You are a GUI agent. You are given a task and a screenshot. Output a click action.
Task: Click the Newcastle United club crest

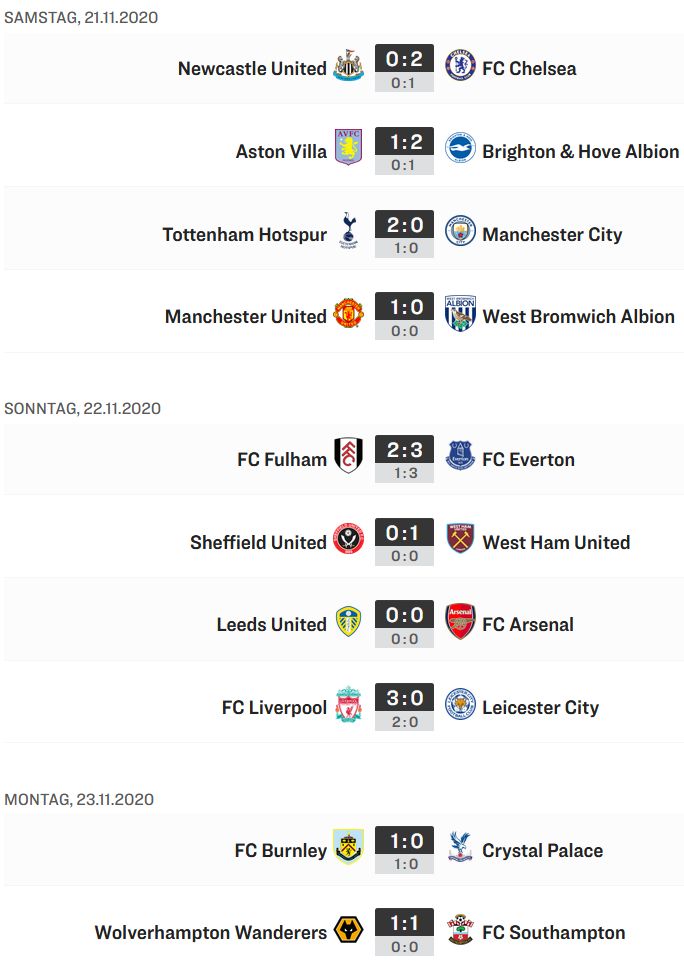coord(348,65)
